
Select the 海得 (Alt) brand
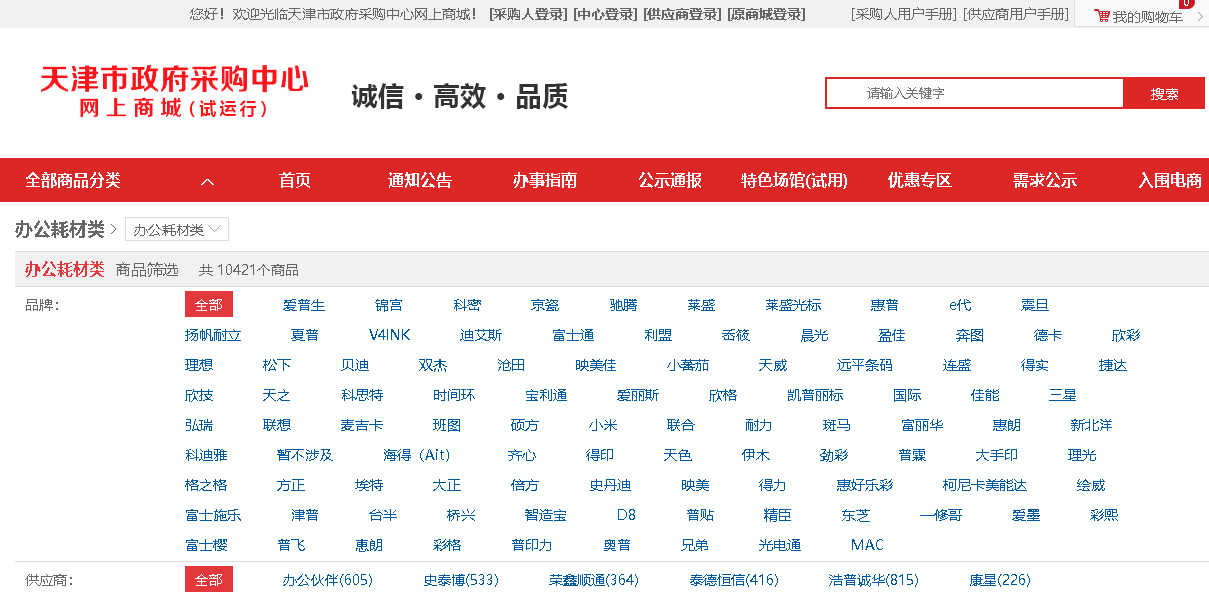pyautogui.click(x=417, y=456)
